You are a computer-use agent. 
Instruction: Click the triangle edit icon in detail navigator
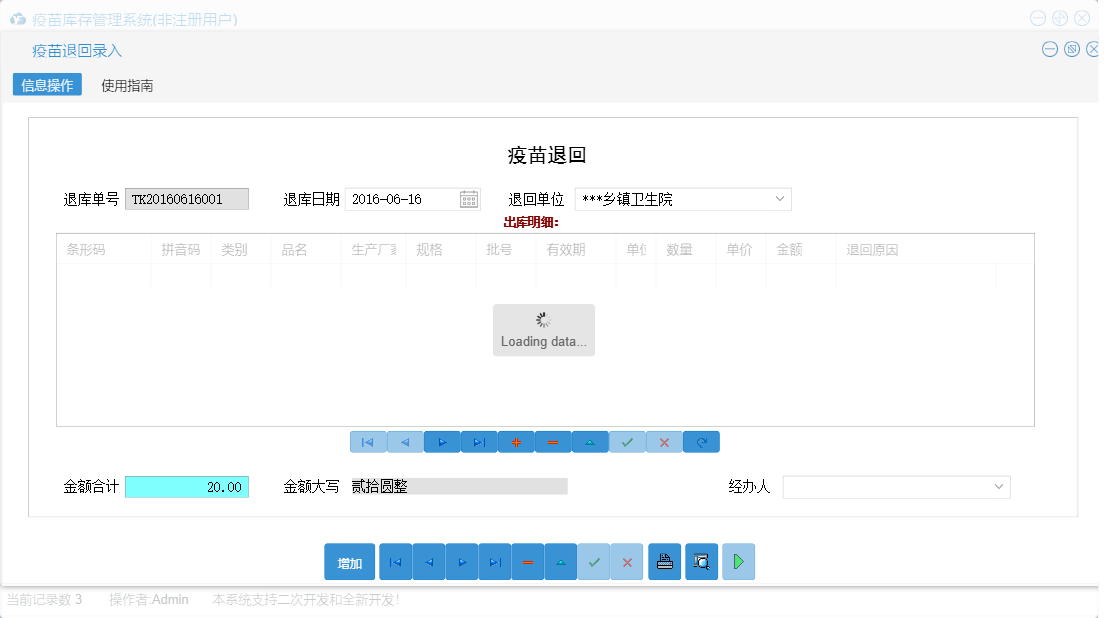pos(590,441)
